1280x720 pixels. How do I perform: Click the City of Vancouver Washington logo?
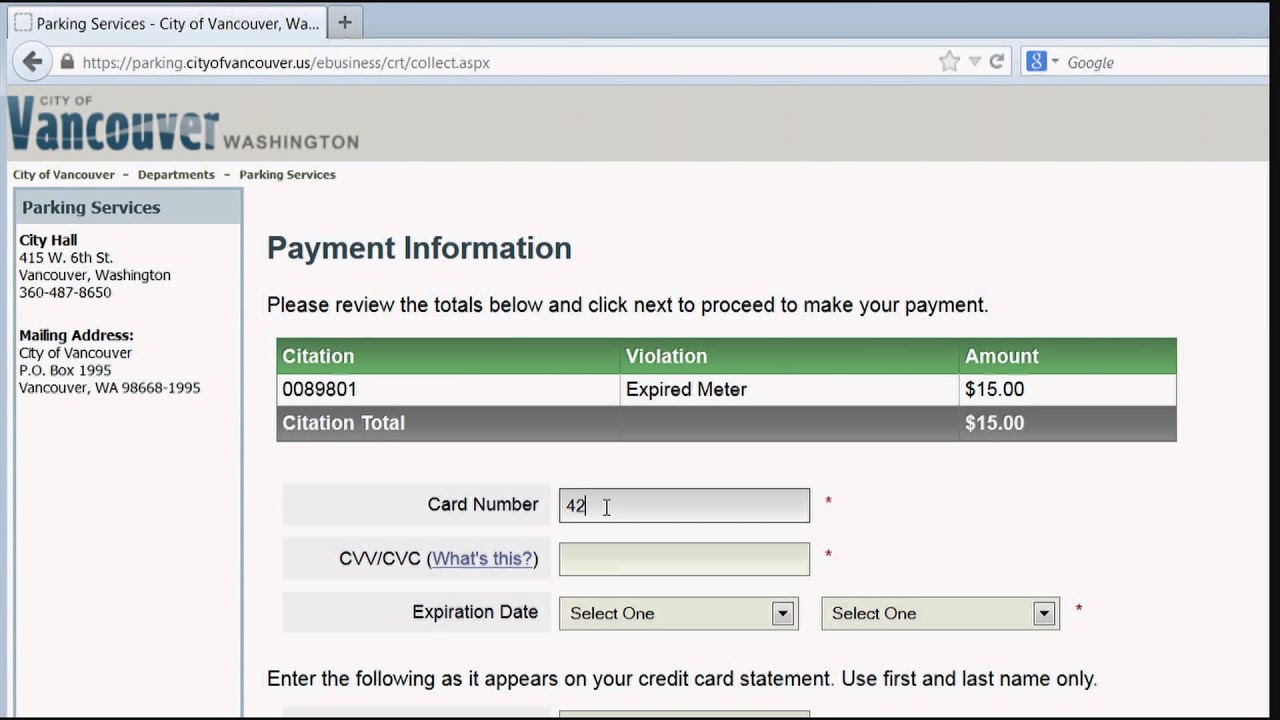coord(183,124)
